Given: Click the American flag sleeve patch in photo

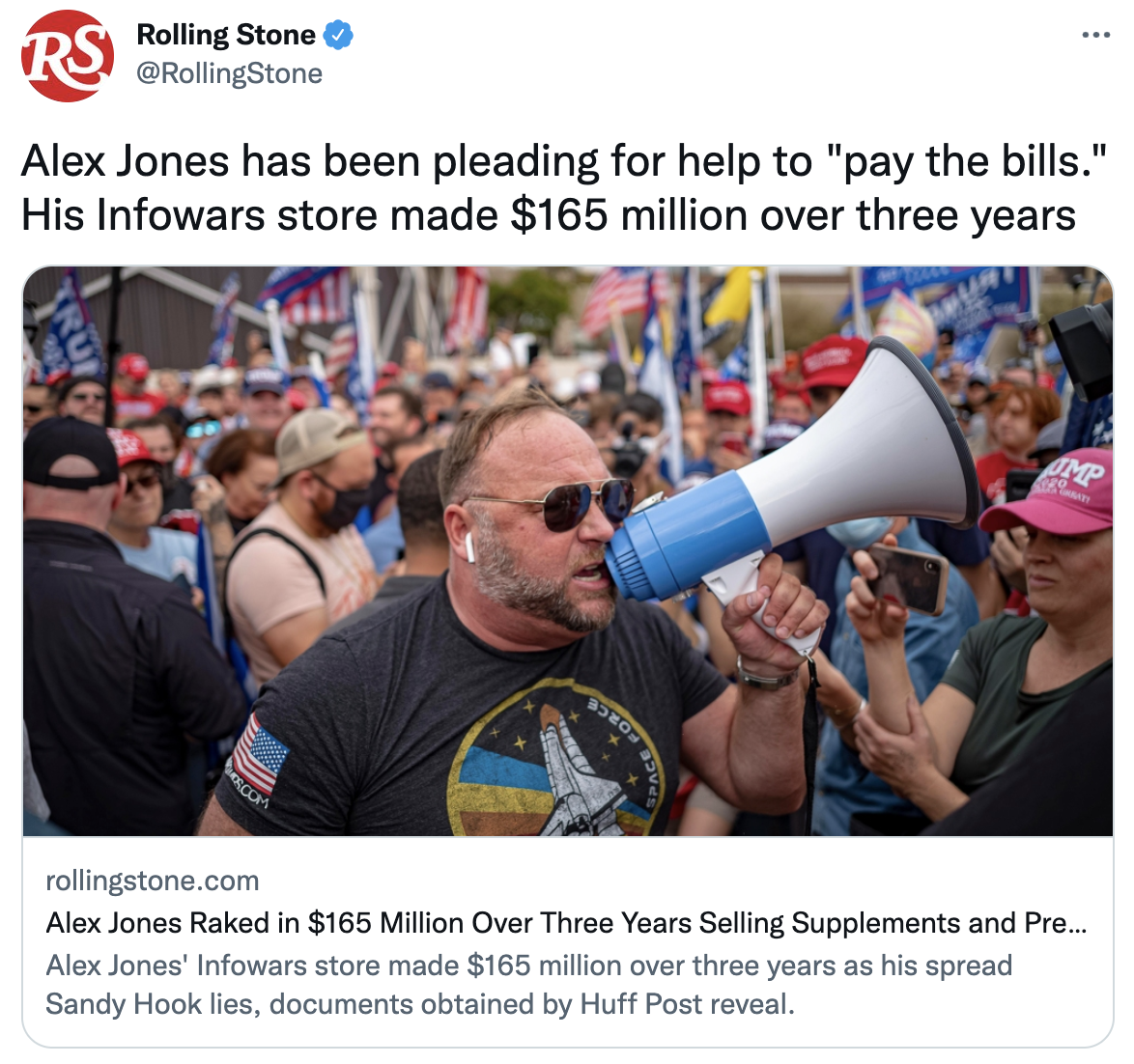Looking at the screenshot, I should (x=258, y=753).
